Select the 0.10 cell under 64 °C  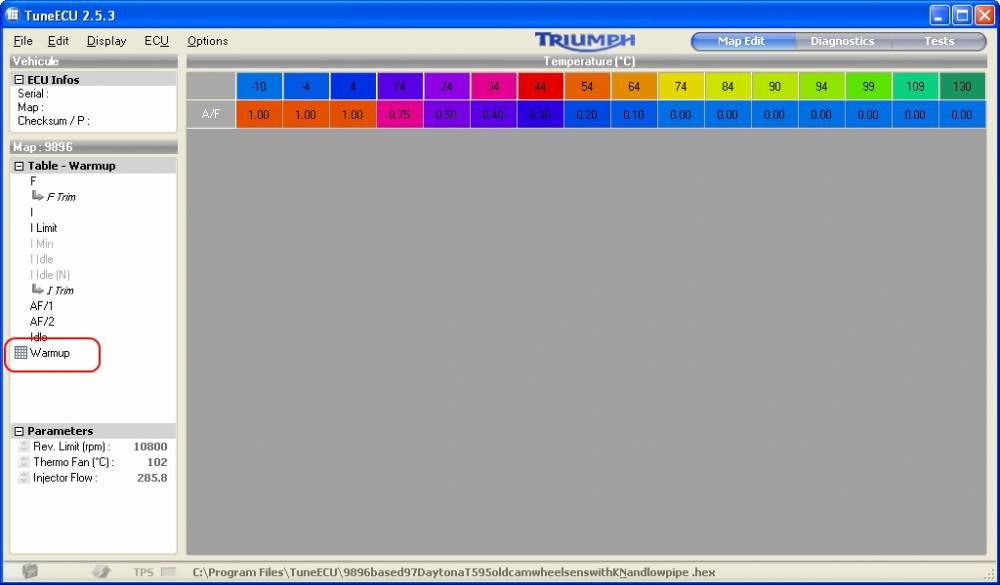634,115
